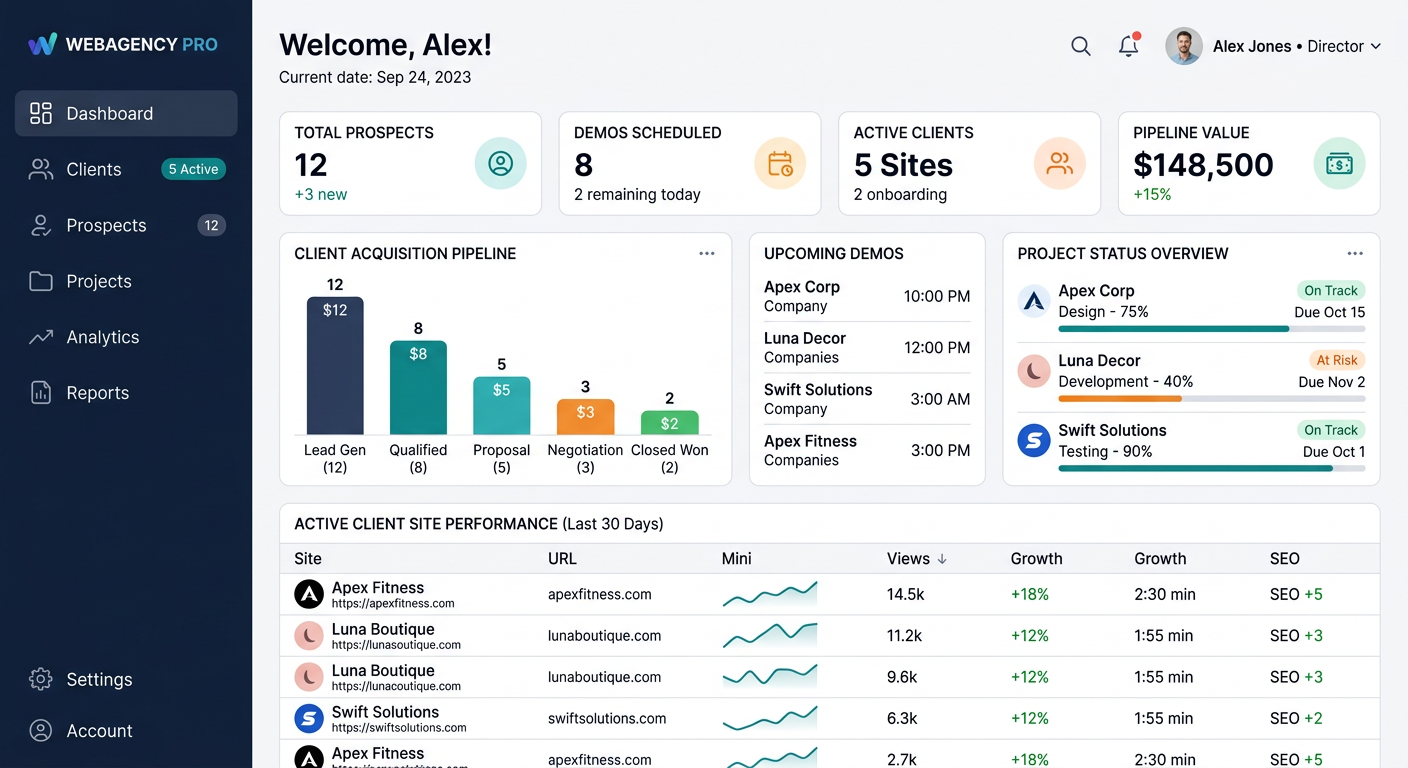Open the Account user icon
The image size is (1408, 768).
41,731
